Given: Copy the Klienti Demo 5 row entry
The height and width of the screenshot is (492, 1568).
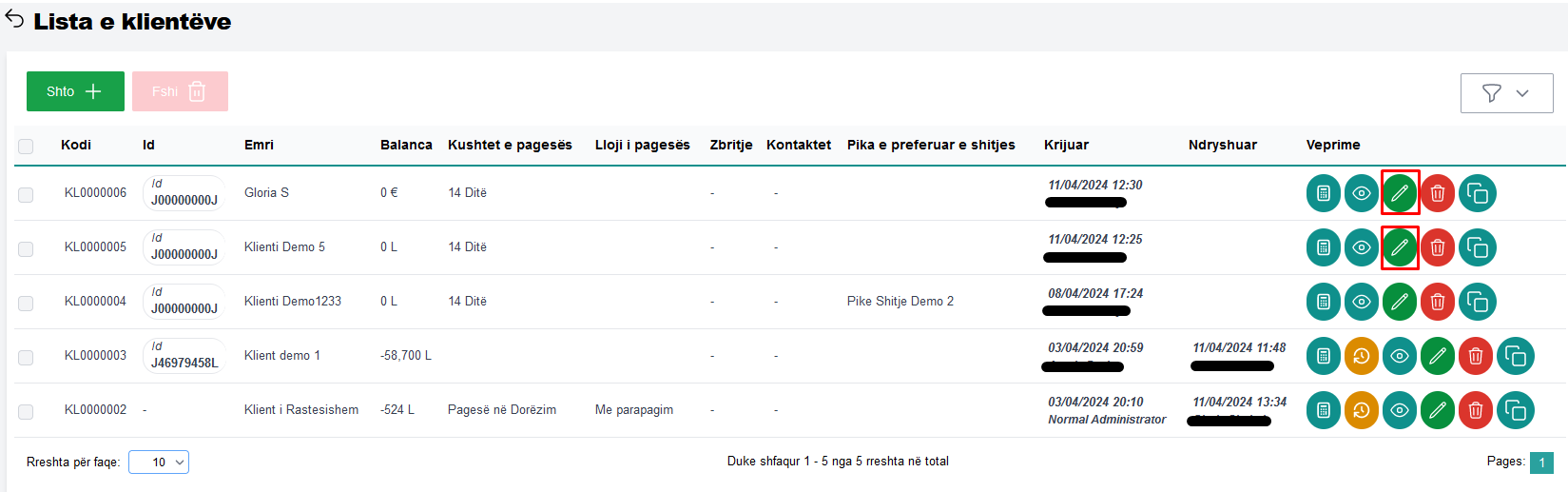Looking at the screenshot, I should pos(1477,247).
